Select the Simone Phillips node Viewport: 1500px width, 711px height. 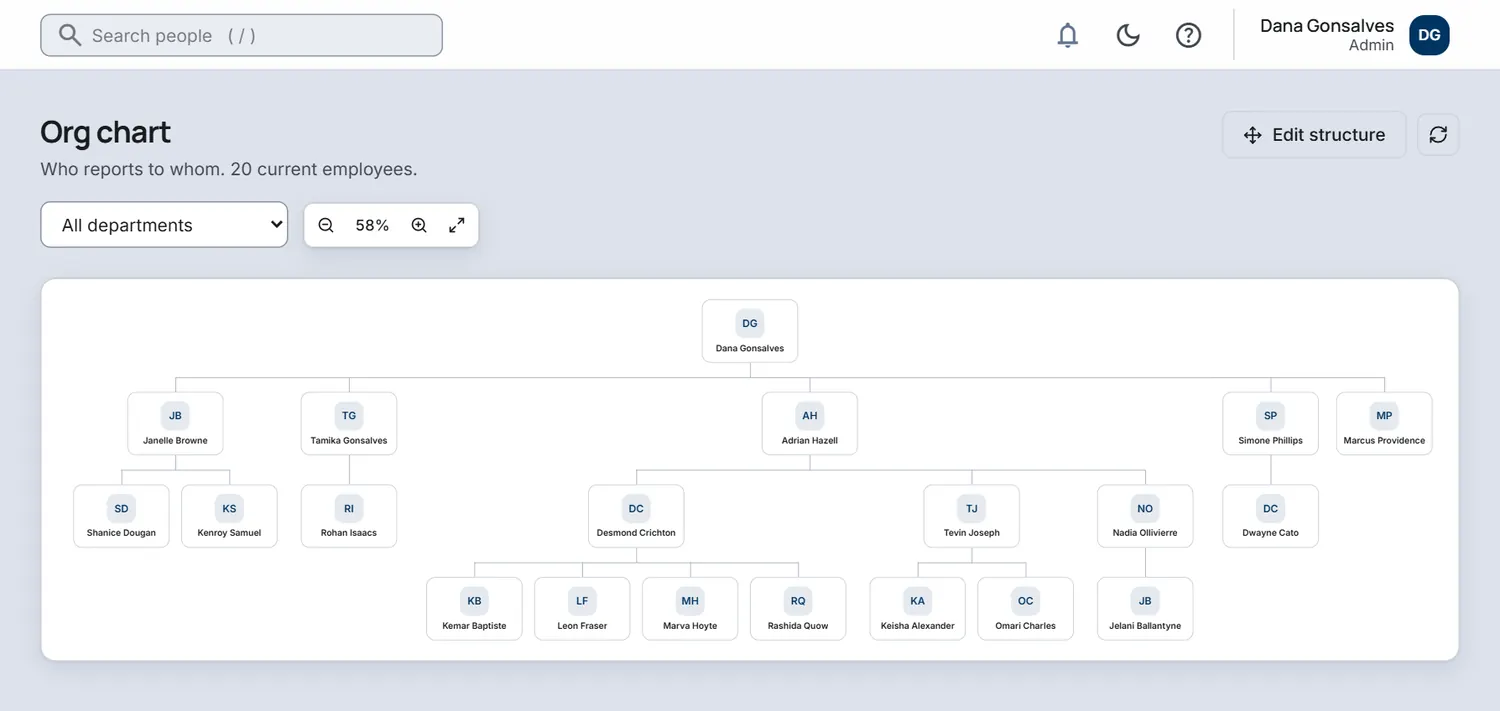pyautogui.click(x=1271, y=423)
